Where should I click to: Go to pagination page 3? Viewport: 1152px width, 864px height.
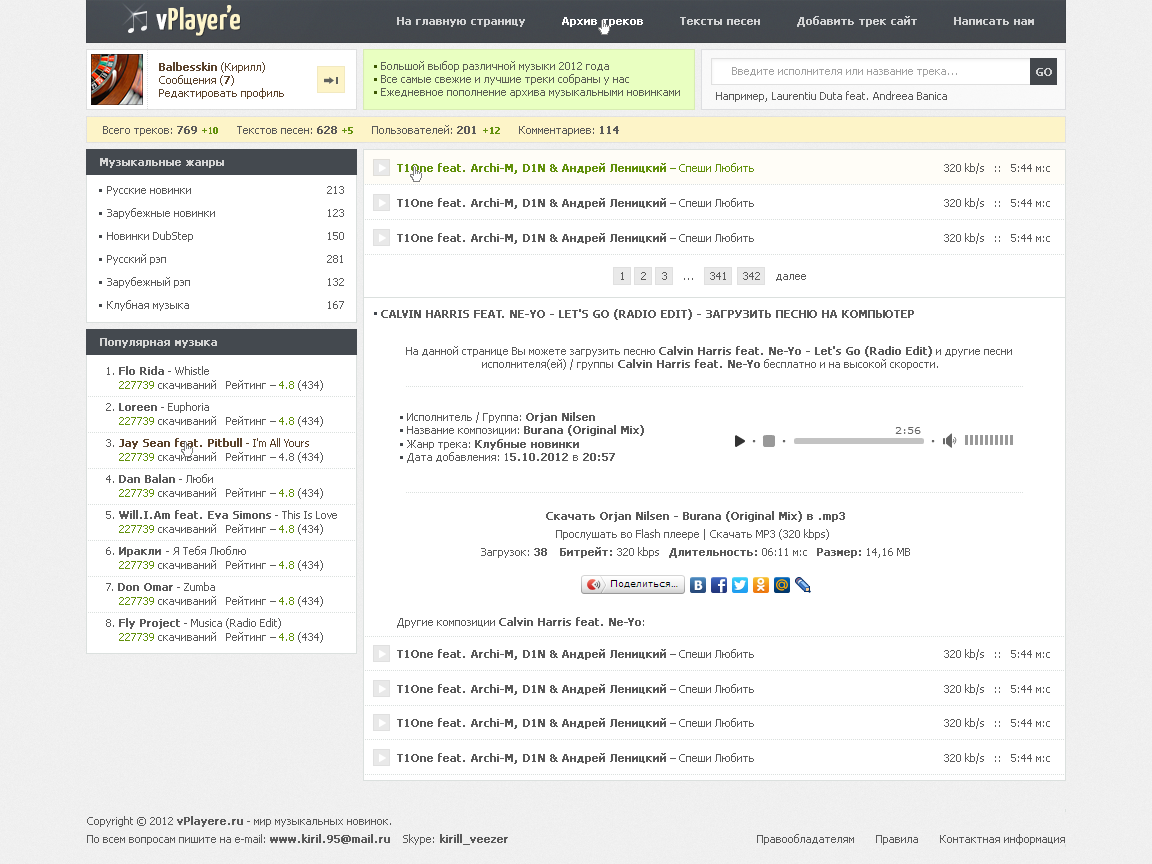pyautogui.click(x=664, y=276)
